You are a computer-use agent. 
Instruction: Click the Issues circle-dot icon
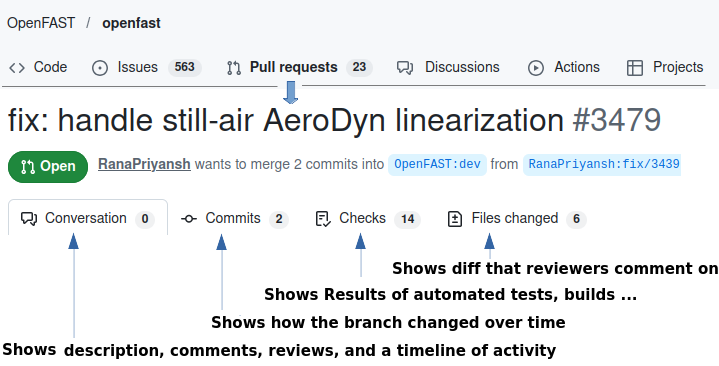click(x=100, y=68)
